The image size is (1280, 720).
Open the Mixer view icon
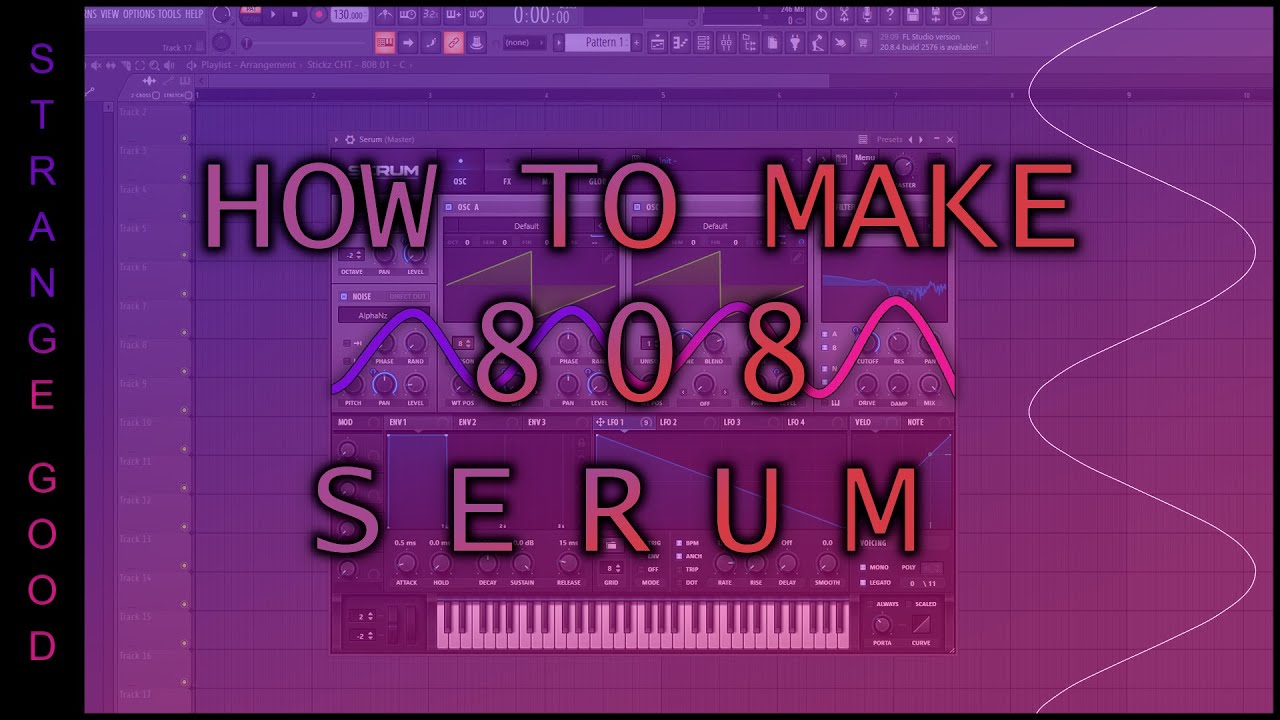(726, 43)
